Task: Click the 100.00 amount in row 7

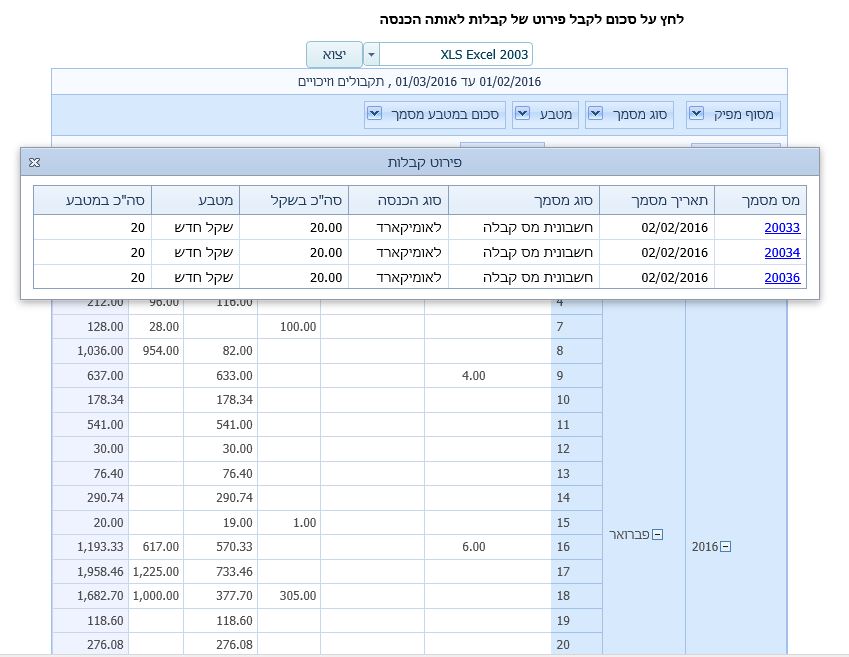Action: coord(298,327)
